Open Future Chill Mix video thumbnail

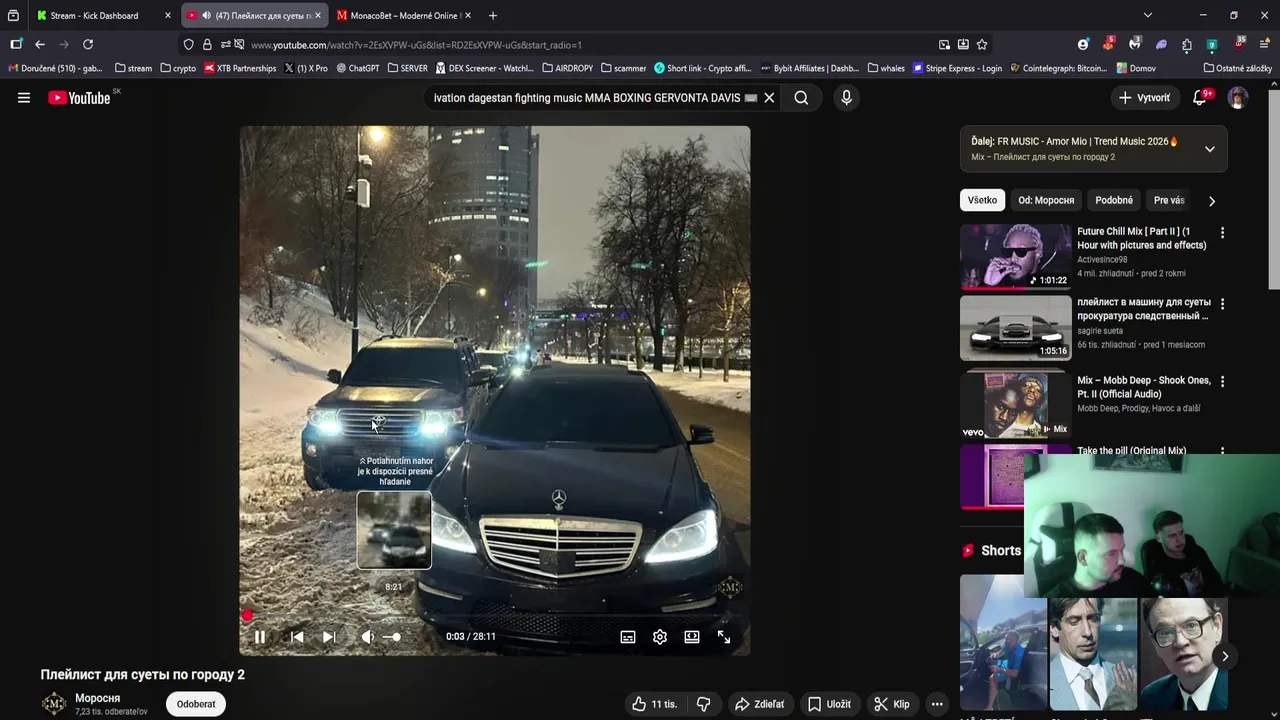[1015, 256]
